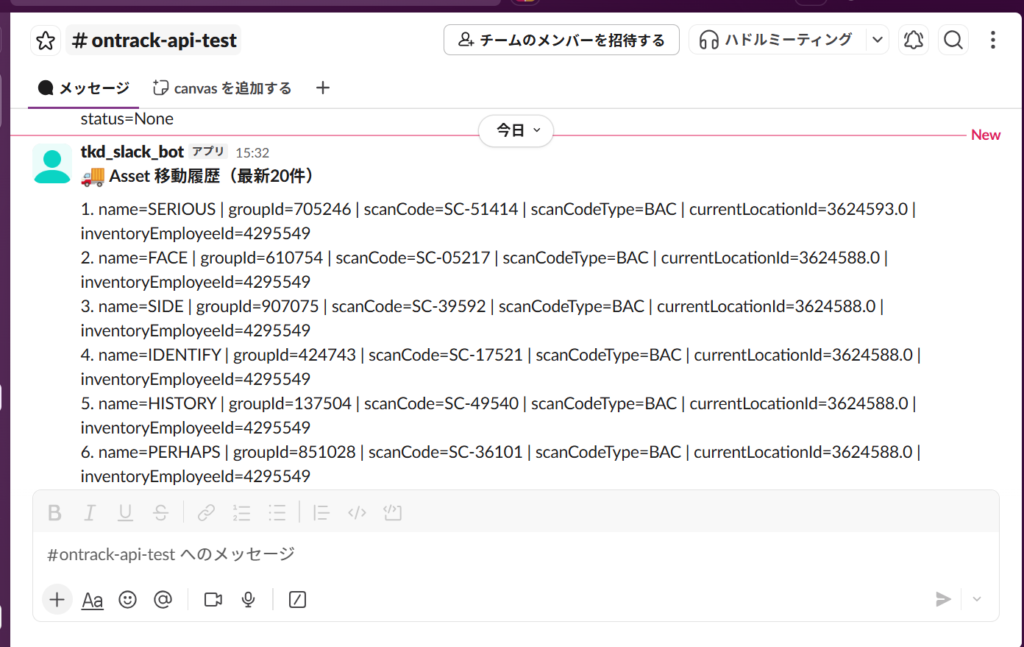Open the notification bell settings

(913, 40)
